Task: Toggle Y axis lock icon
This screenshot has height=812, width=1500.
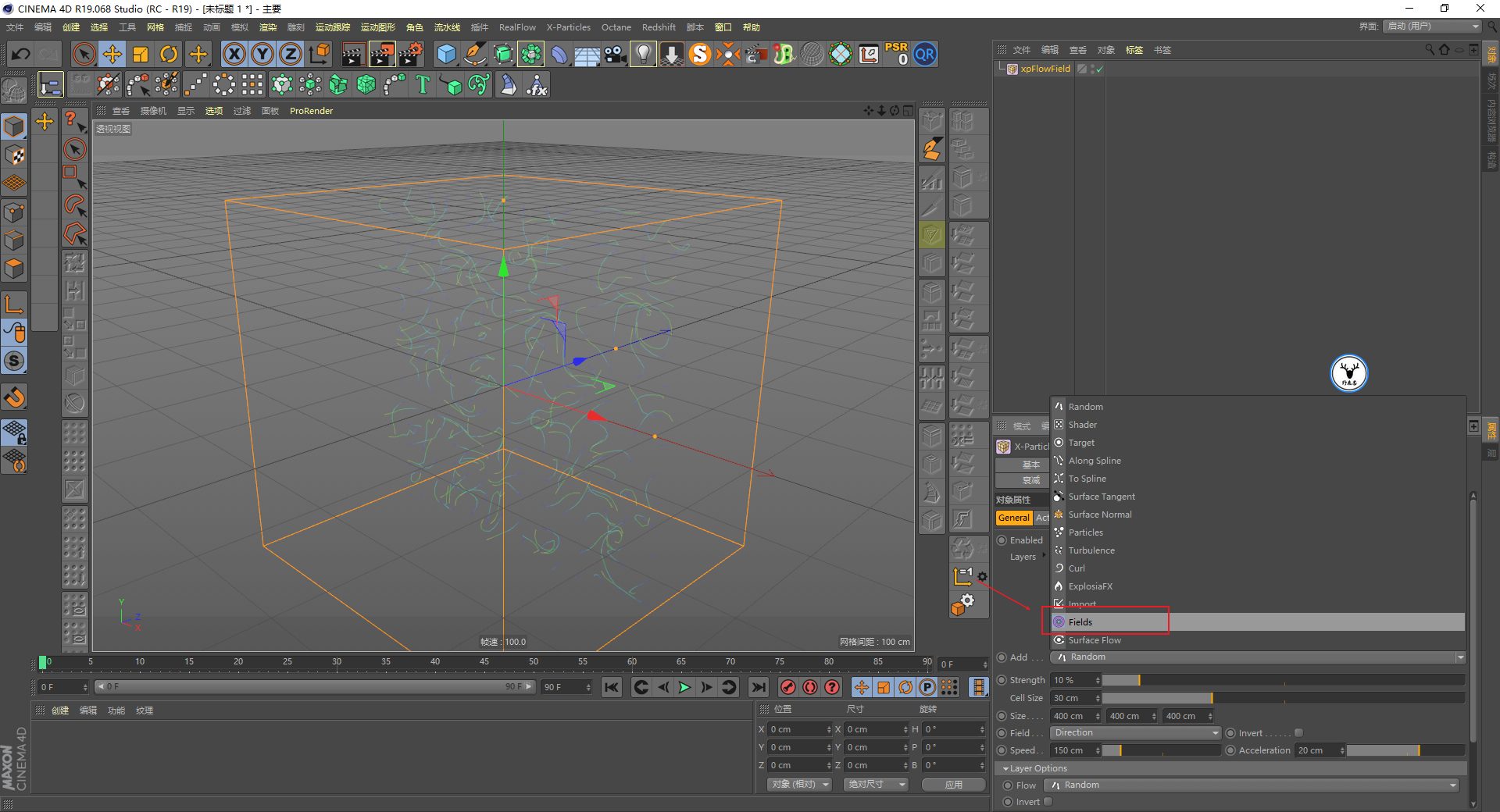Action: (x=262, y=54)
